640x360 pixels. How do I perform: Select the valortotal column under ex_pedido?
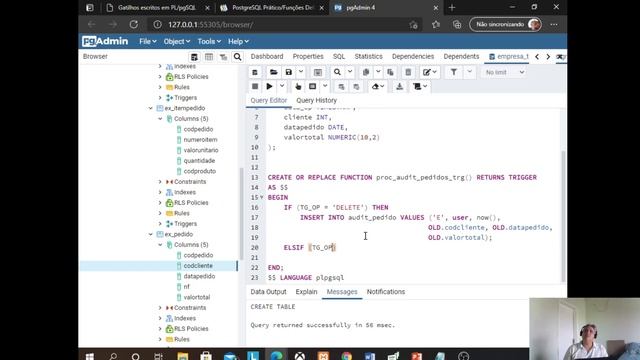(x=197, y=297)
